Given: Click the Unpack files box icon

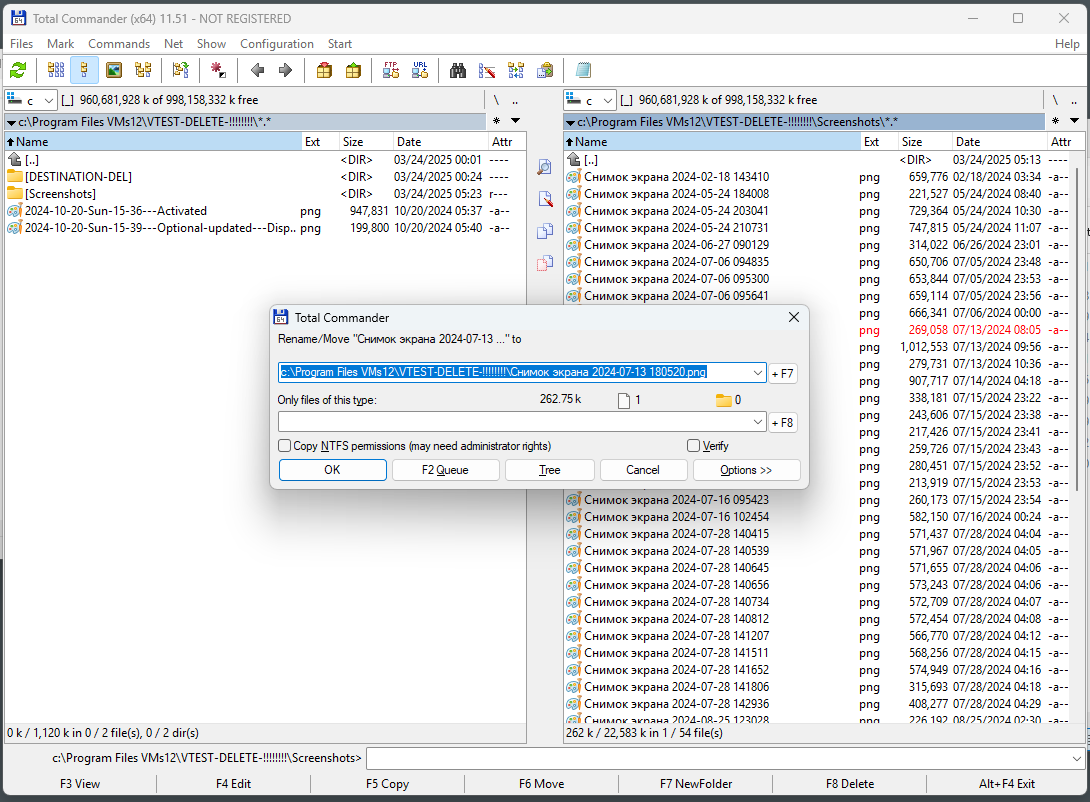Looking at the screenshot, I should [x=353, y=70].
